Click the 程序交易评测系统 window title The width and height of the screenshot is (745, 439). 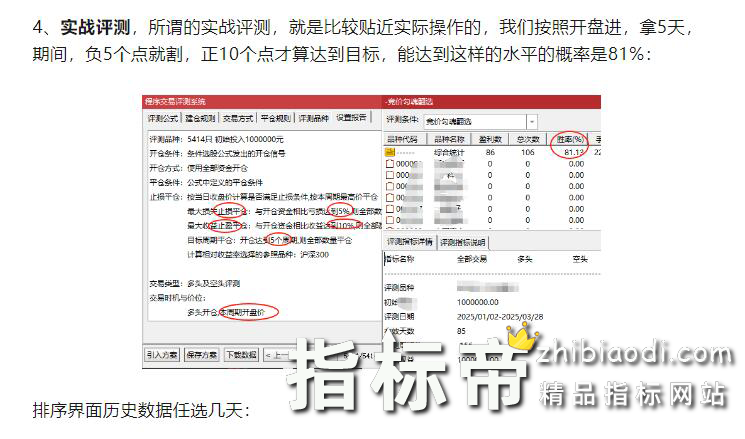pyautogui.click(x=175, y=102)
